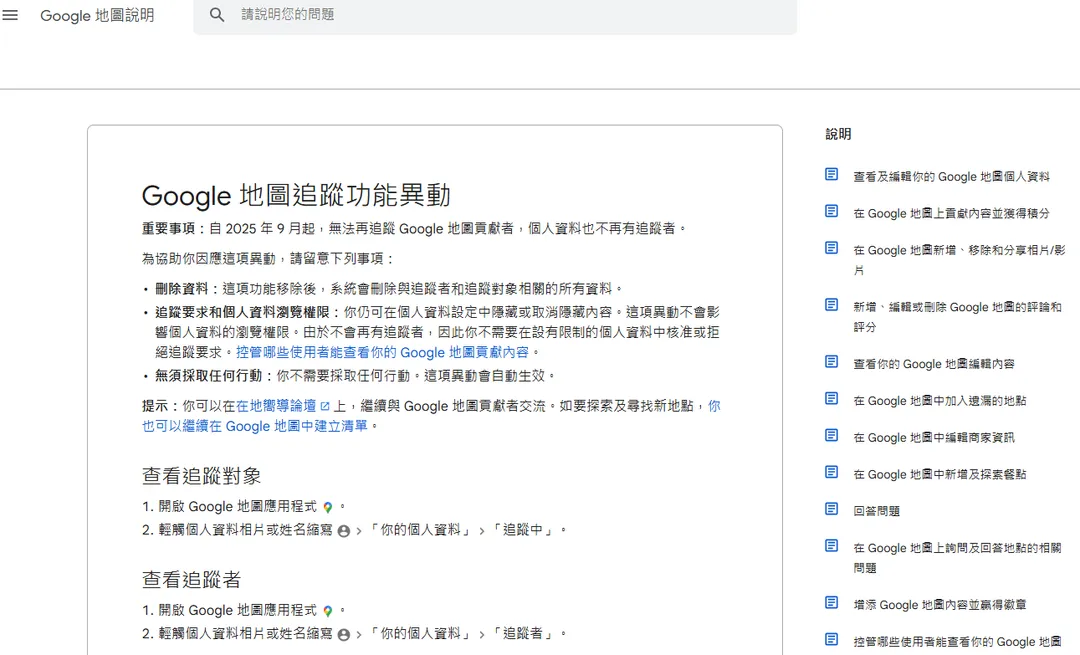
Task: Click external-link icon after 在地嚮導論壇
Action: click(325, 406)
